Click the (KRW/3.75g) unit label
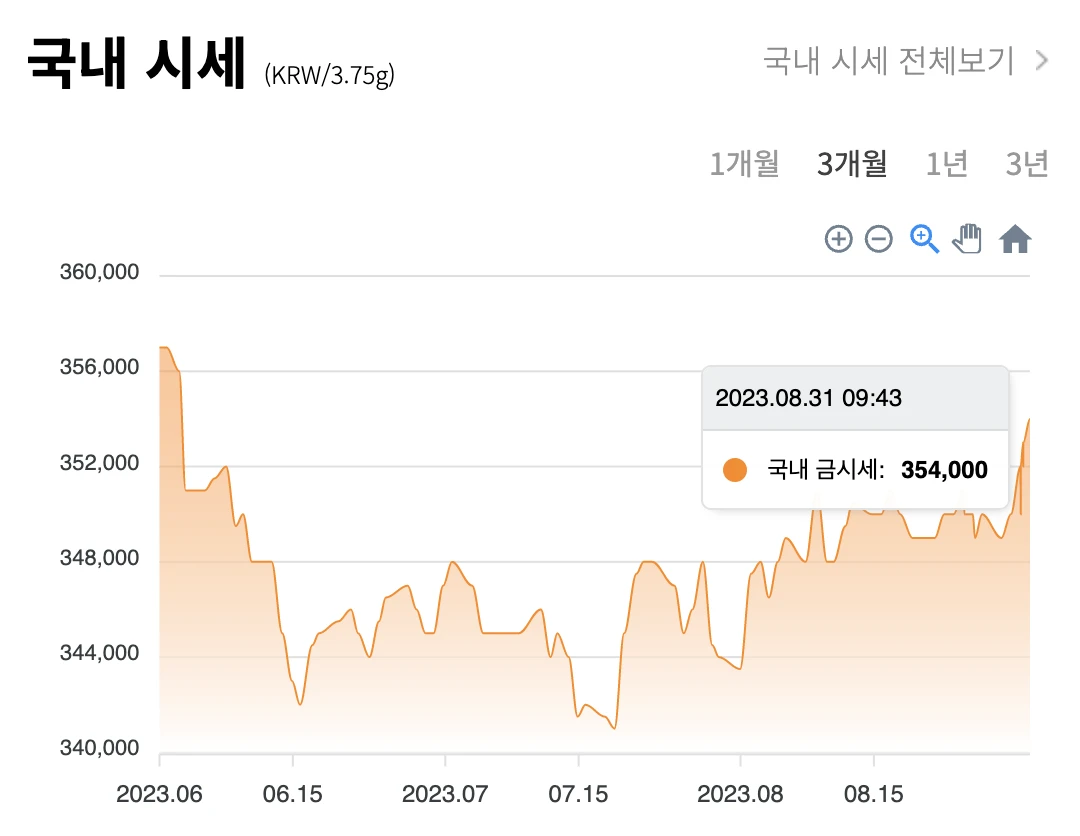Viewport: 1080px width, 836px height. pyautogui.click(x=331, y=74)
